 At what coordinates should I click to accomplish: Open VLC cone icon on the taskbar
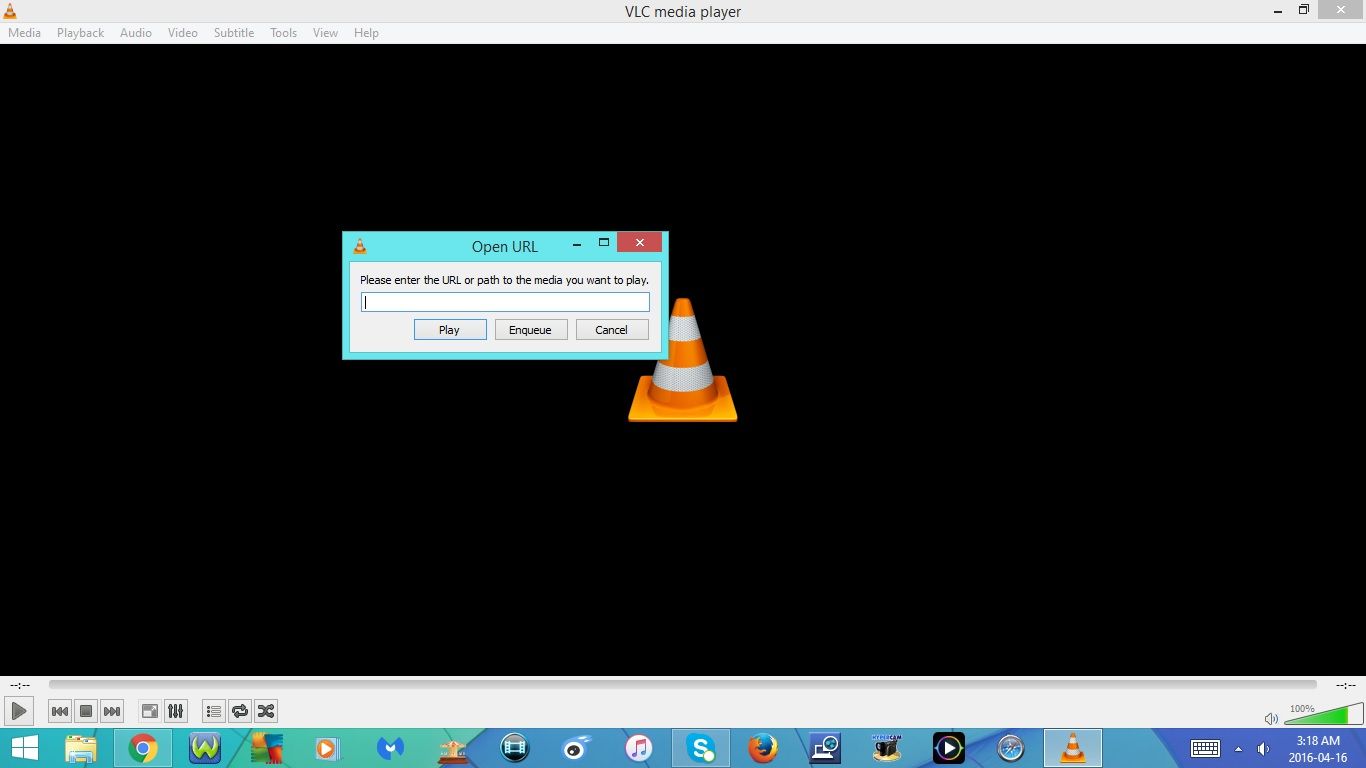click(1072, 748)
